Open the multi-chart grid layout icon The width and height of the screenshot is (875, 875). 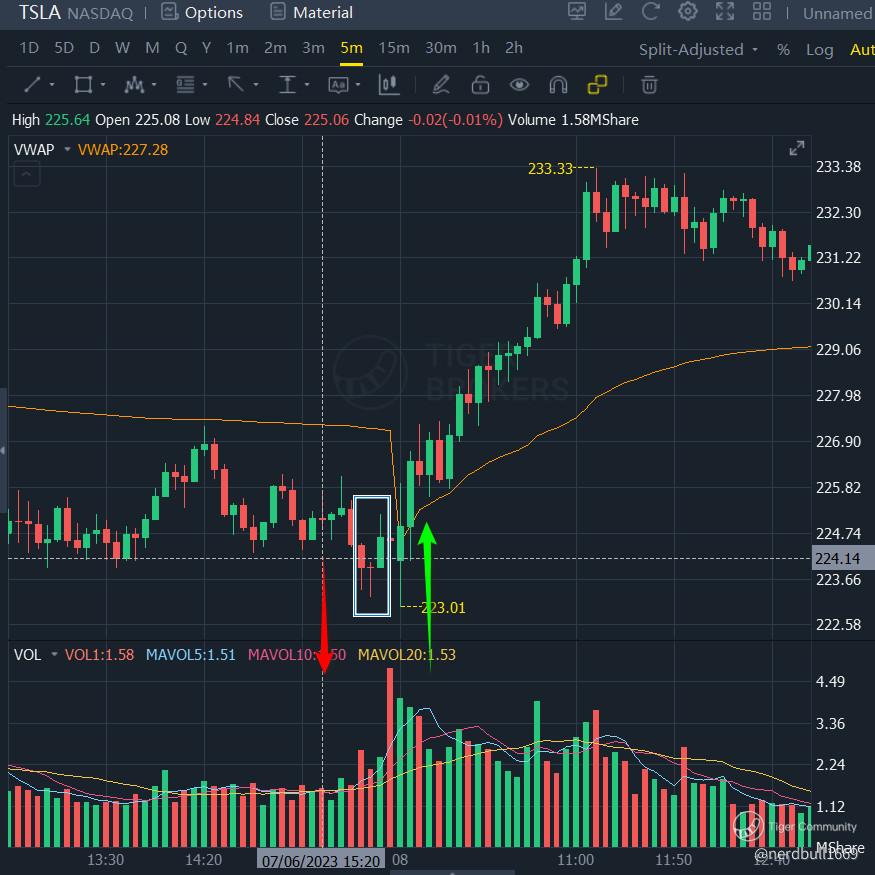tap(762, 12)
